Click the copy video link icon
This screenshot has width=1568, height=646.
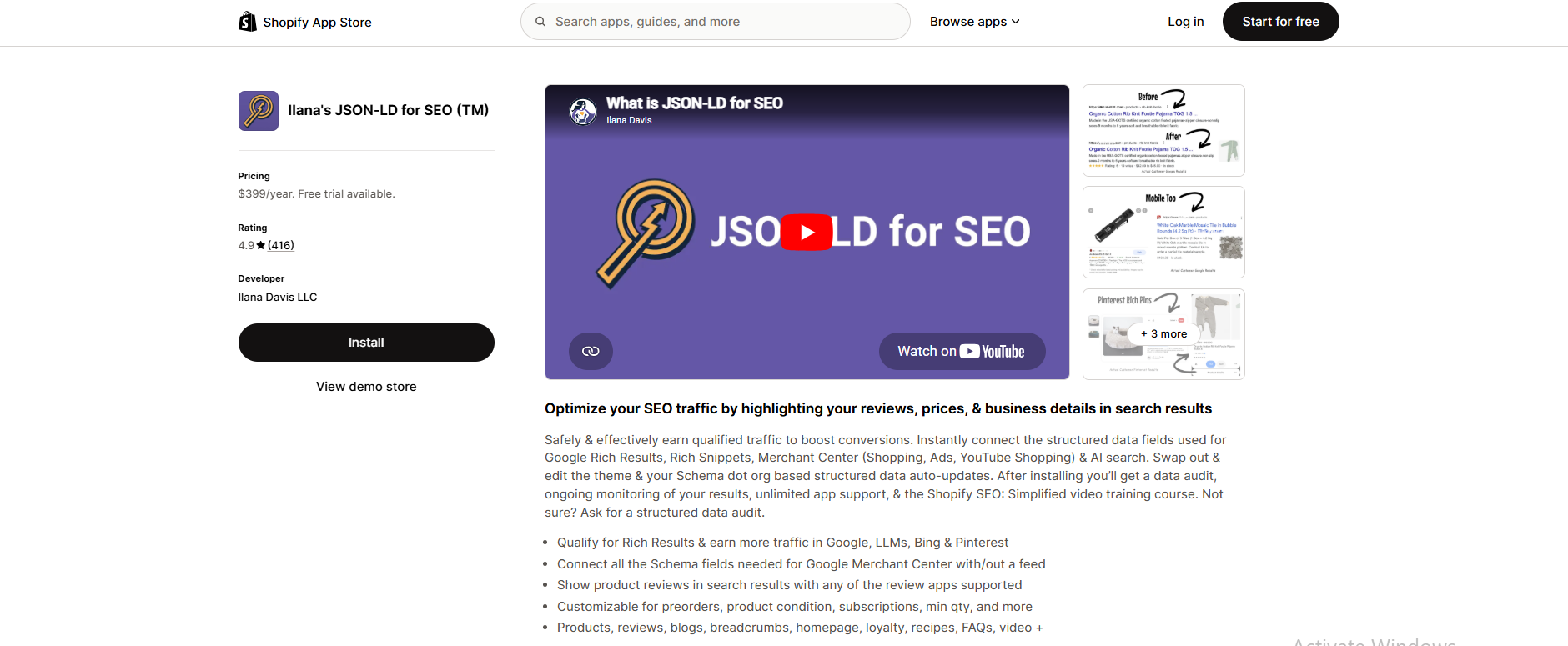click(591, 351)
